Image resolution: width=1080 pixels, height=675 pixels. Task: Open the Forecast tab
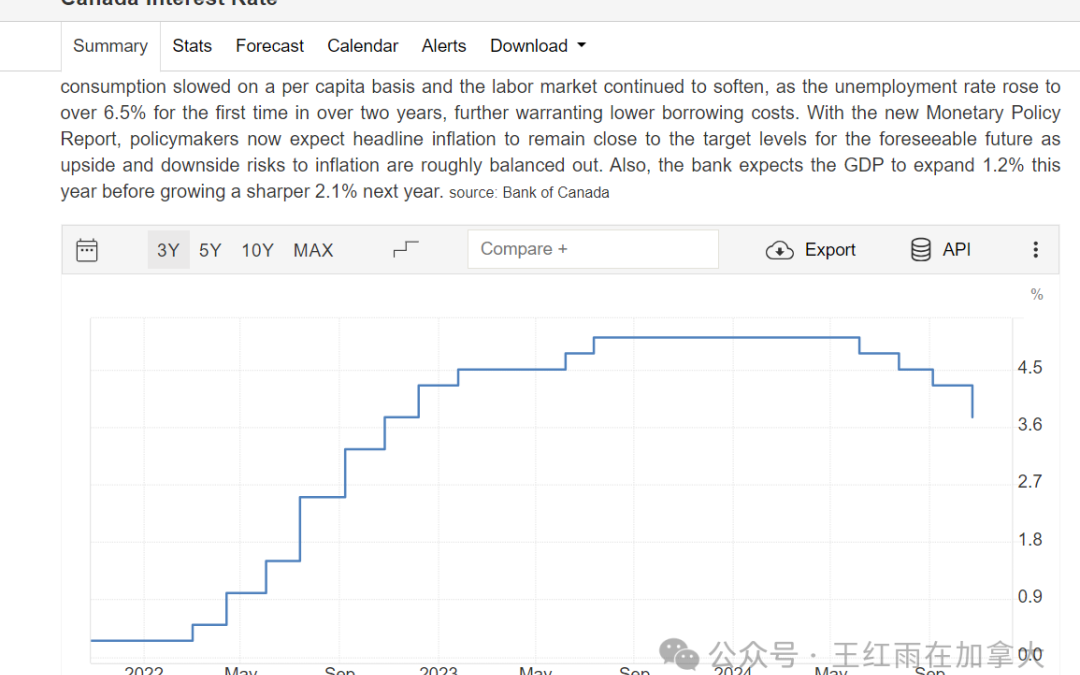(269, 46)
